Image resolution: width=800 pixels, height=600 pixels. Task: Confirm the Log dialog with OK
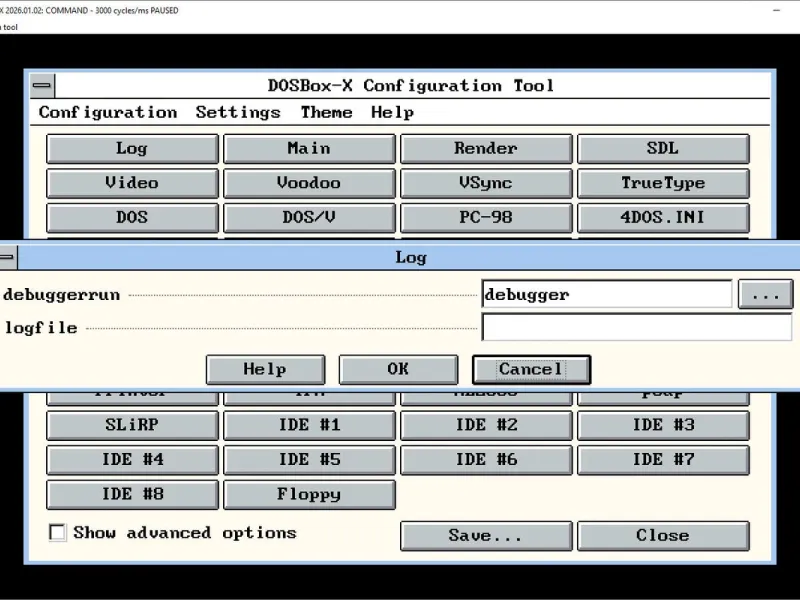tap(398, 369)
